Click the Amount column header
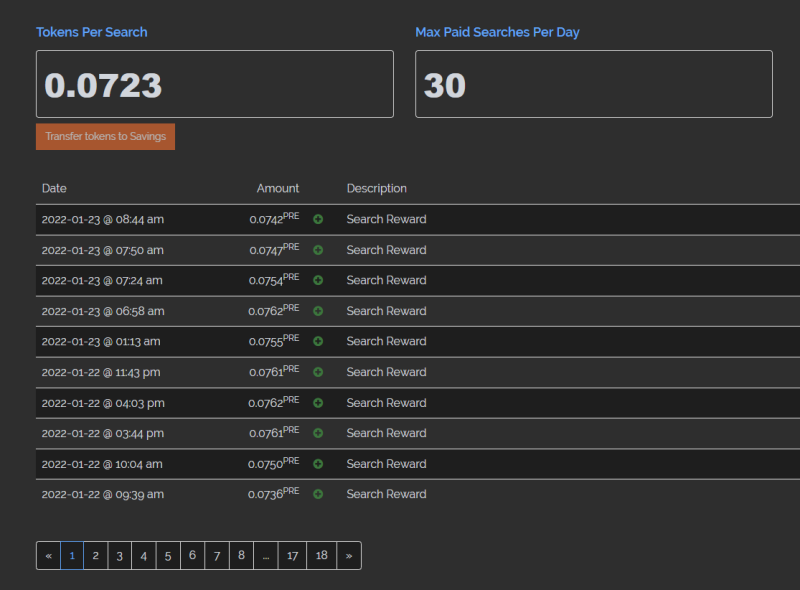The height and width of the screenshot is (590, 800). [278, 188]
